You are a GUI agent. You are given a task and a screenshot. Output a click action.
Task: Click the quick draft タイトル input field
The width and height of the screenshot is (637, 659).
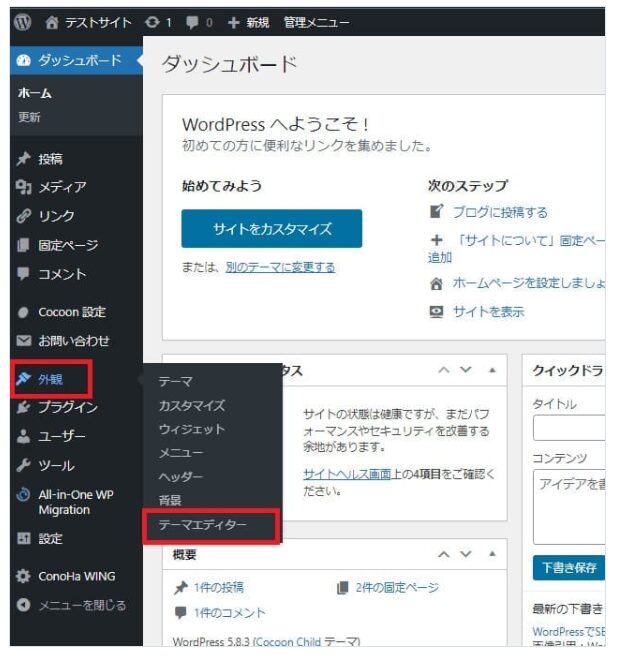568,428
